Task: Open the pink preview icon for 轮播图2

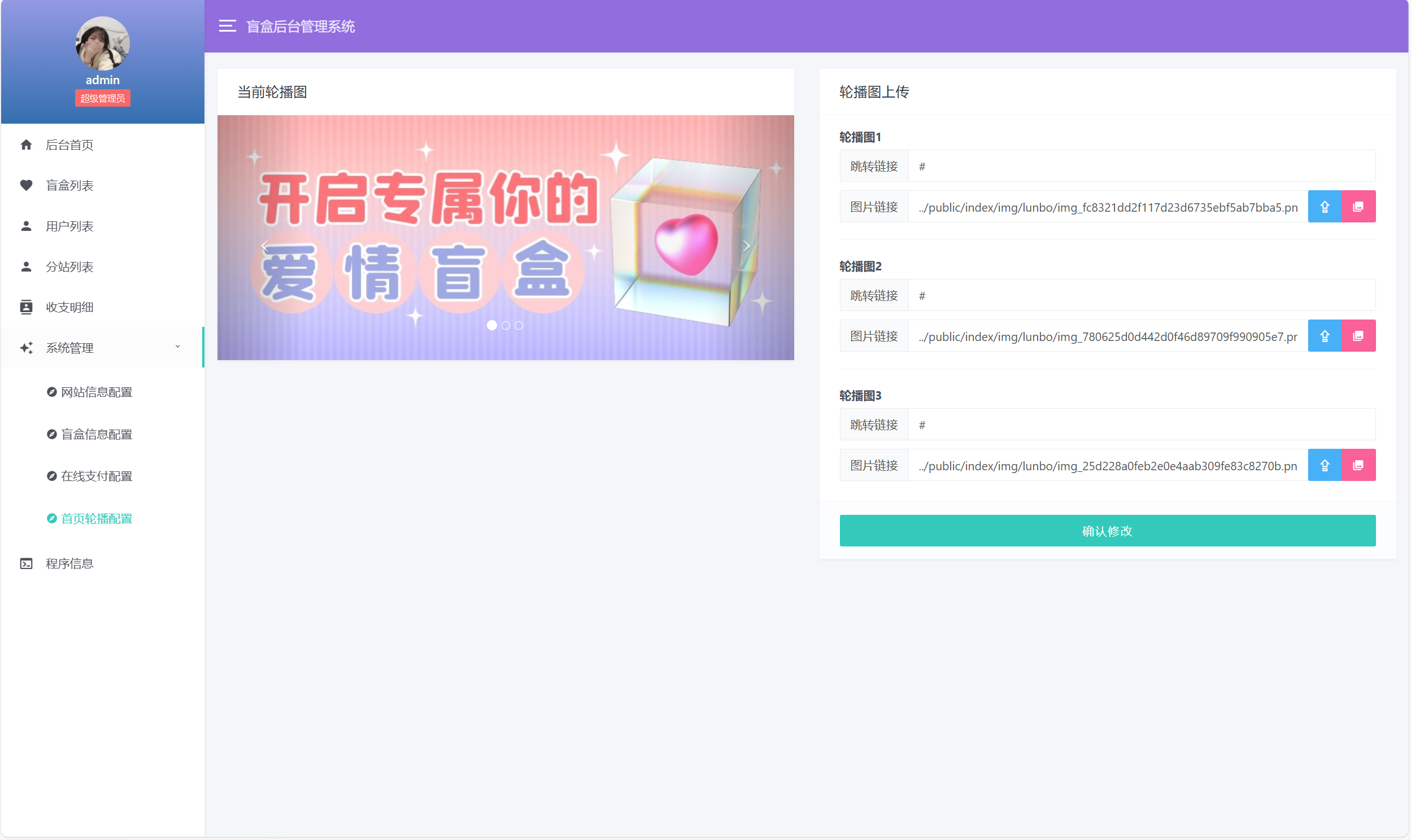Action: (x=1359, y=335)
